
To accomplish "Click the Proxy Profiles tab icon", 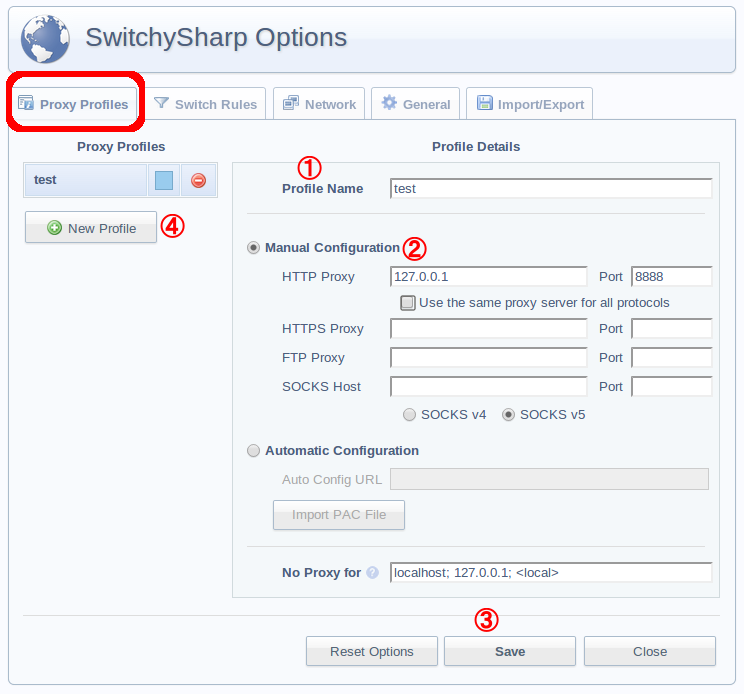I will coord(26,103).
